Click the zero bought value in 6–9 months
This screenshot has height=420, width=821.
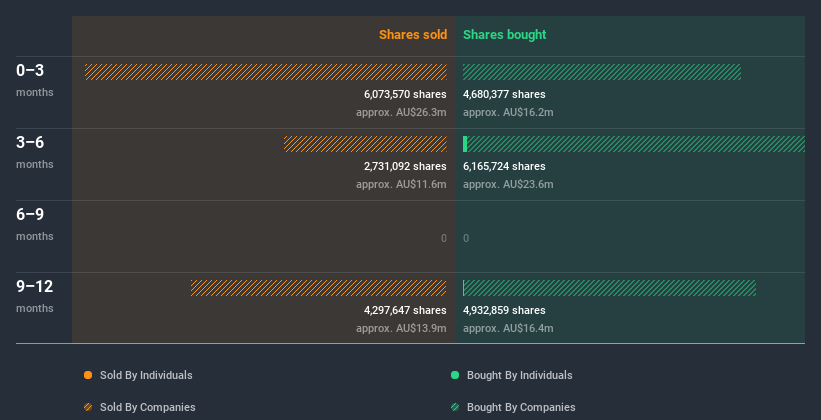466,238
